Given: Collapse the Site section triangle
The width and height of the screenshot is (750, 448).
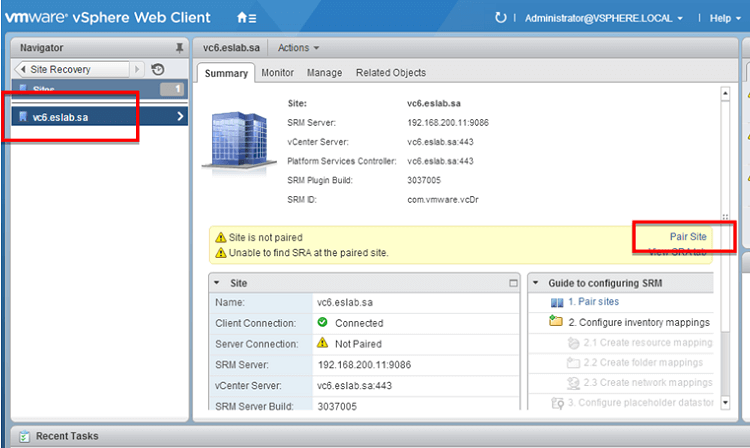Looking at the screenshot, I should (x=216, y=283).
